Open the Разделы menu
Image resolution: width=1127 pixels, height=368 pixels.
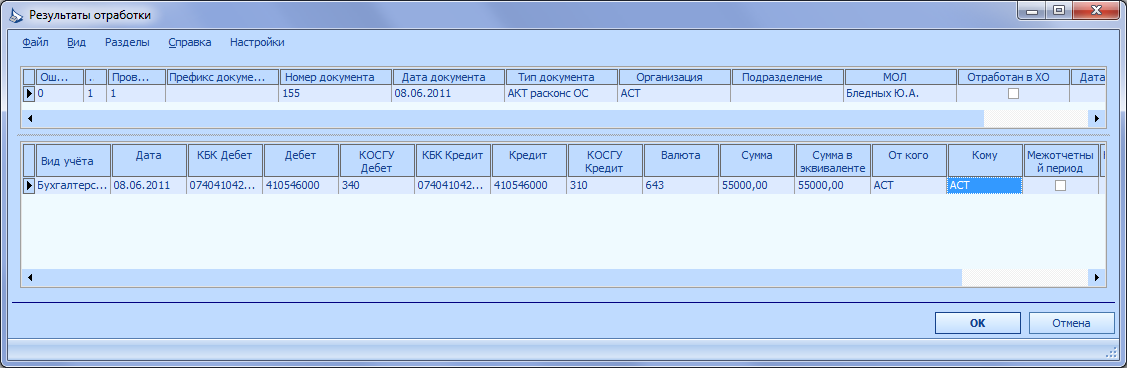click(127, 42)
